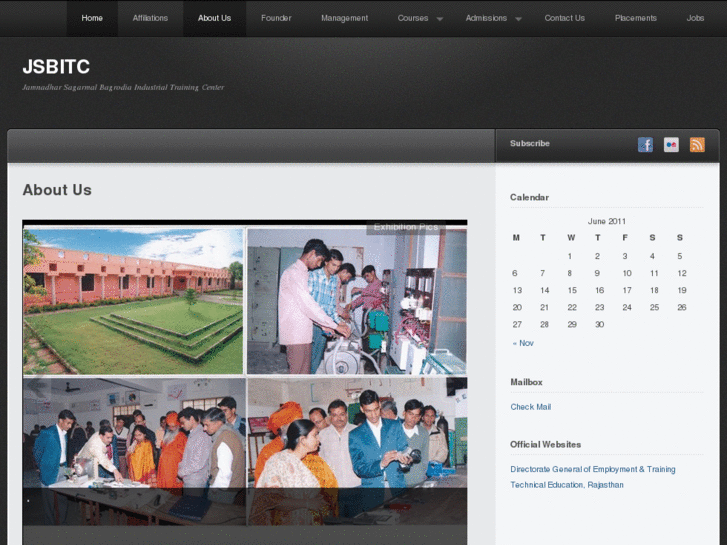The image size is (727, 545).
Task: Click calendar date 9
Action: pos(597,273)
